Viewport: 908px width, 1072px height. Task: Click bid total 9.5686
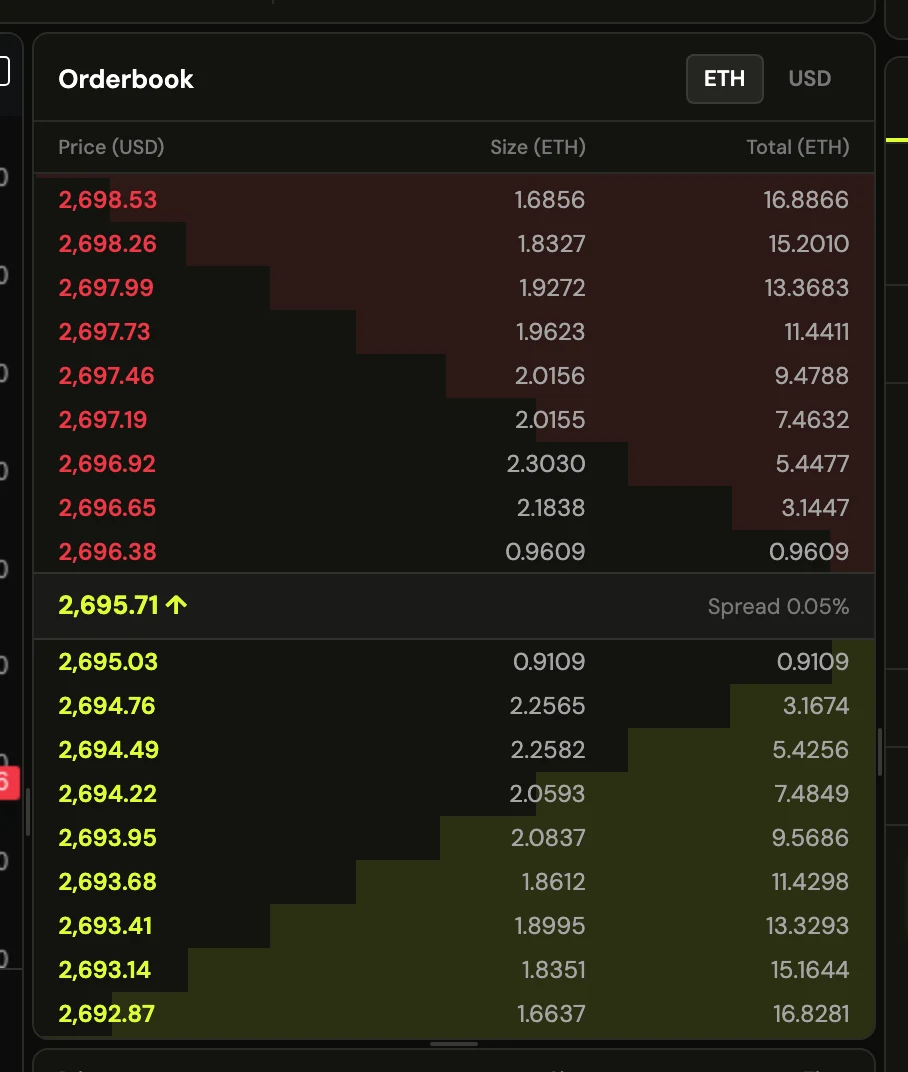pos(810,838)
